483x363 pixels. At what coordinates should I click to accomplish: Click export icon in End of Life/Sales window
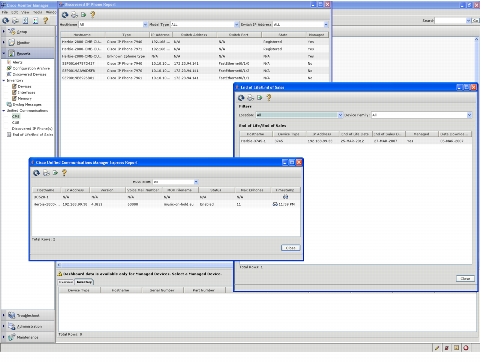point(260,98)
